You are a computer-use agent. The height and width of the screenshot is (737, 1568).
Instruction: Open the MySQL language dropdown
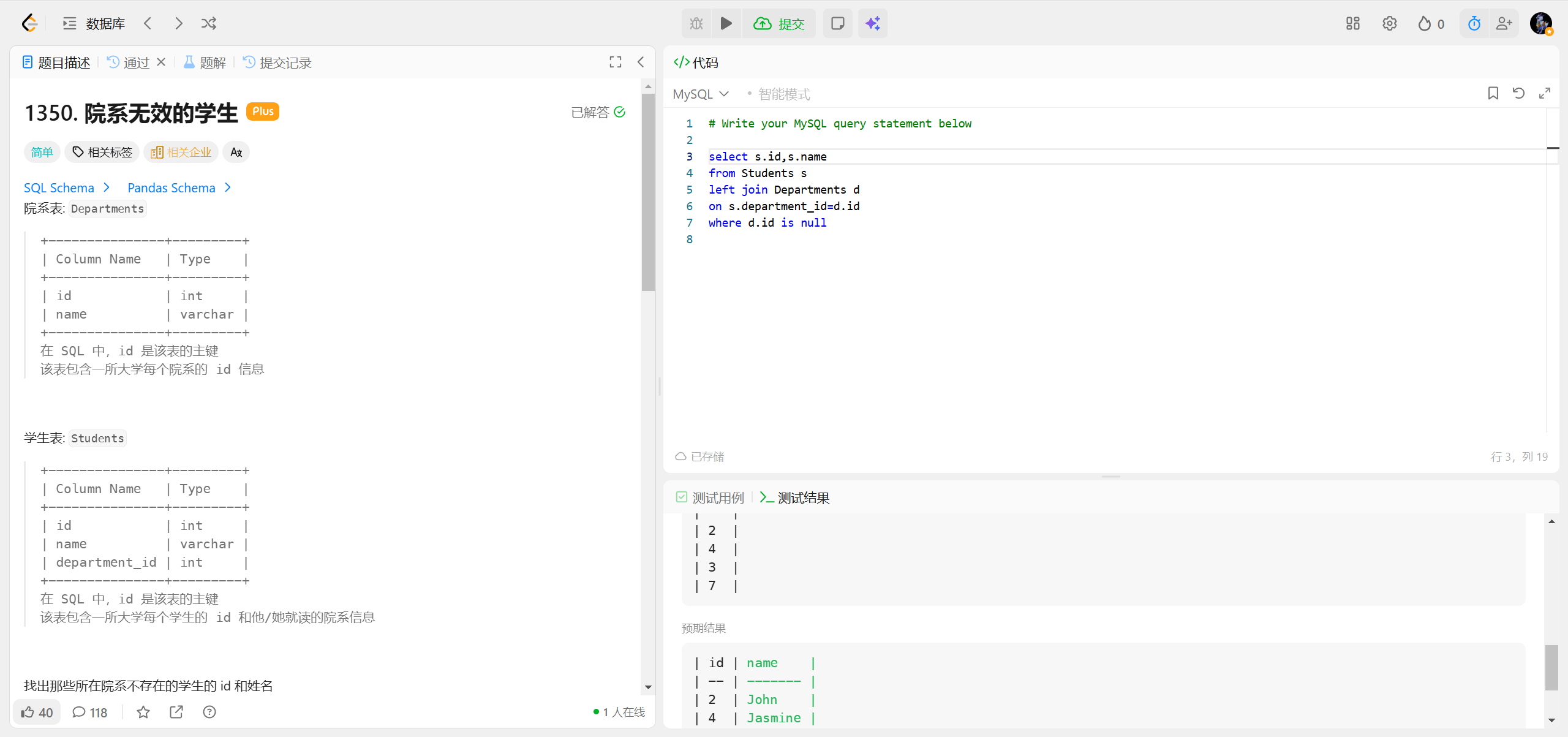[701, 94]
